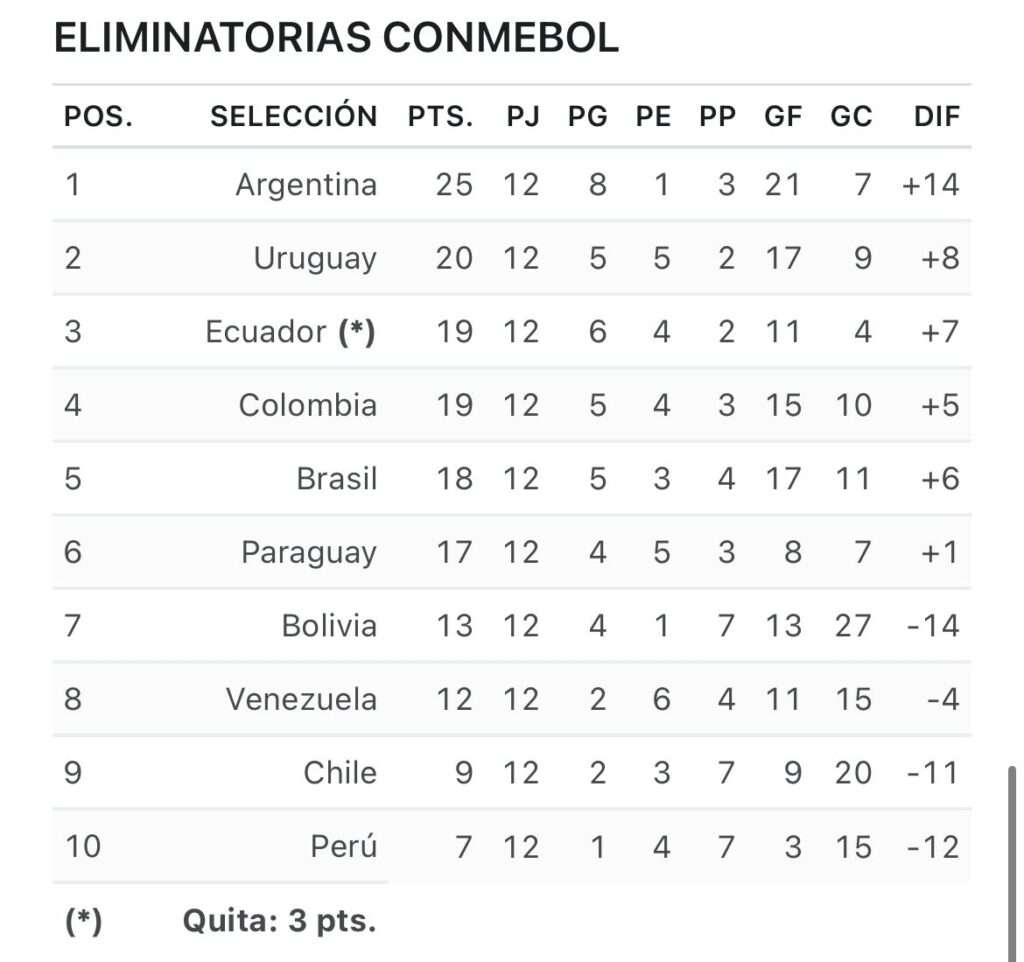Image resolution: width=1024 pixels, height=962 pixels.
Task: Select the Uruguay row label
Action: click(315, 258)
